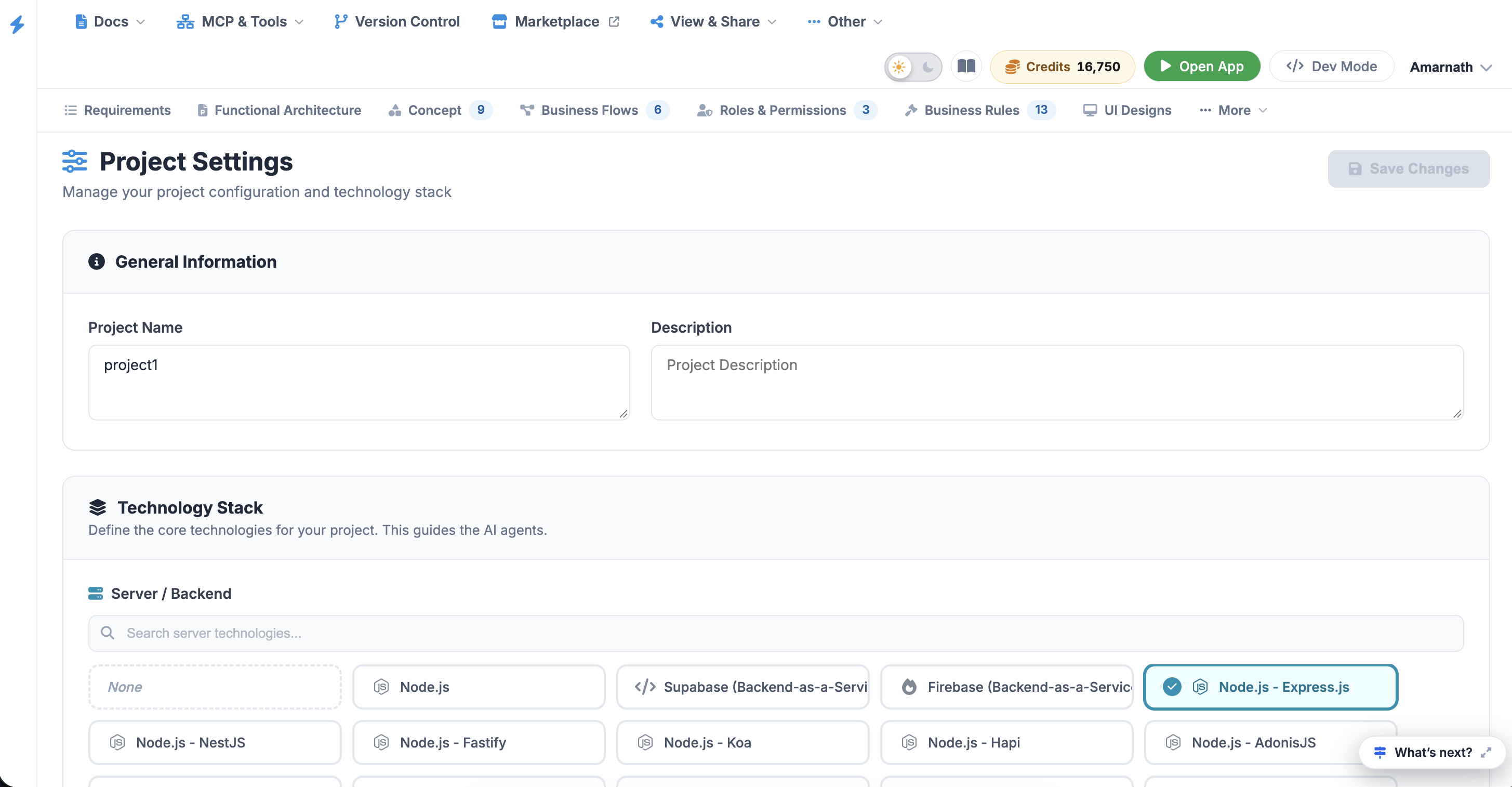The image size is (1512, 787).
Task: Click the Docs file icon
Action: [x=81, y=22]
